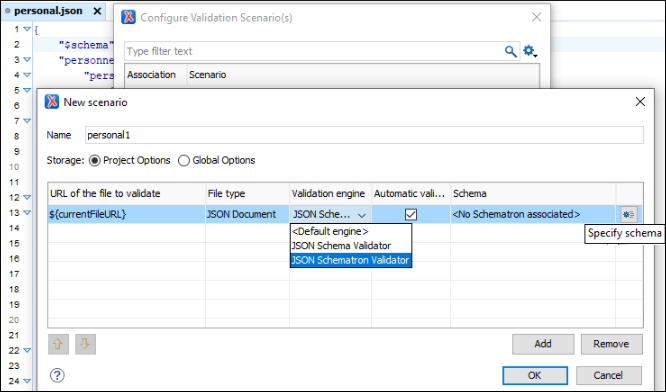Collapse fold arrow on editor line 13
This screenshot has height=392, width=666.
(27, 213)
